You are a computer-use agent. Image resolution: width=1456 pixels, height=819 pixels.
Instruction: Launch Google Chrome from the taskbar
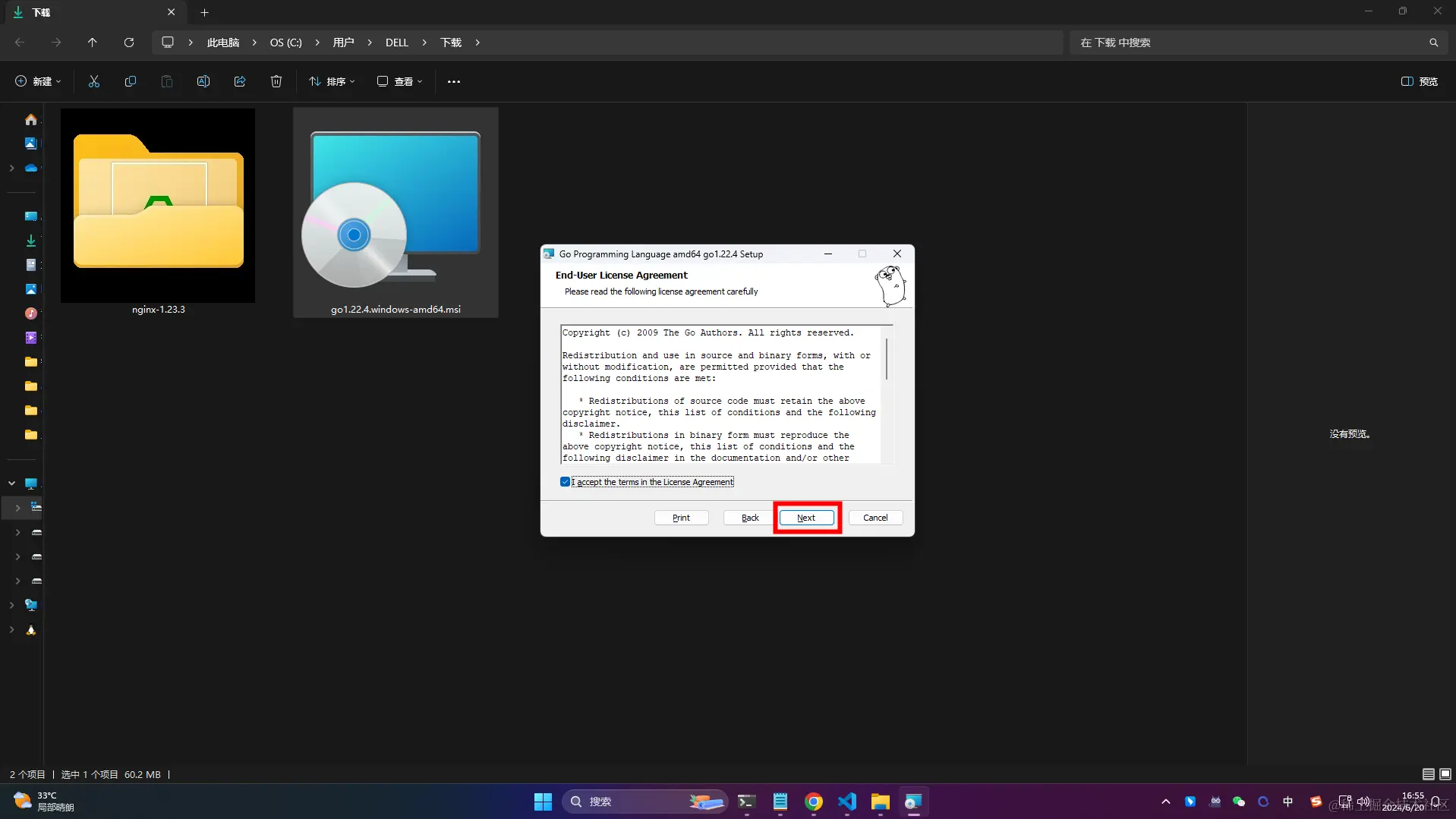(813, 802)
